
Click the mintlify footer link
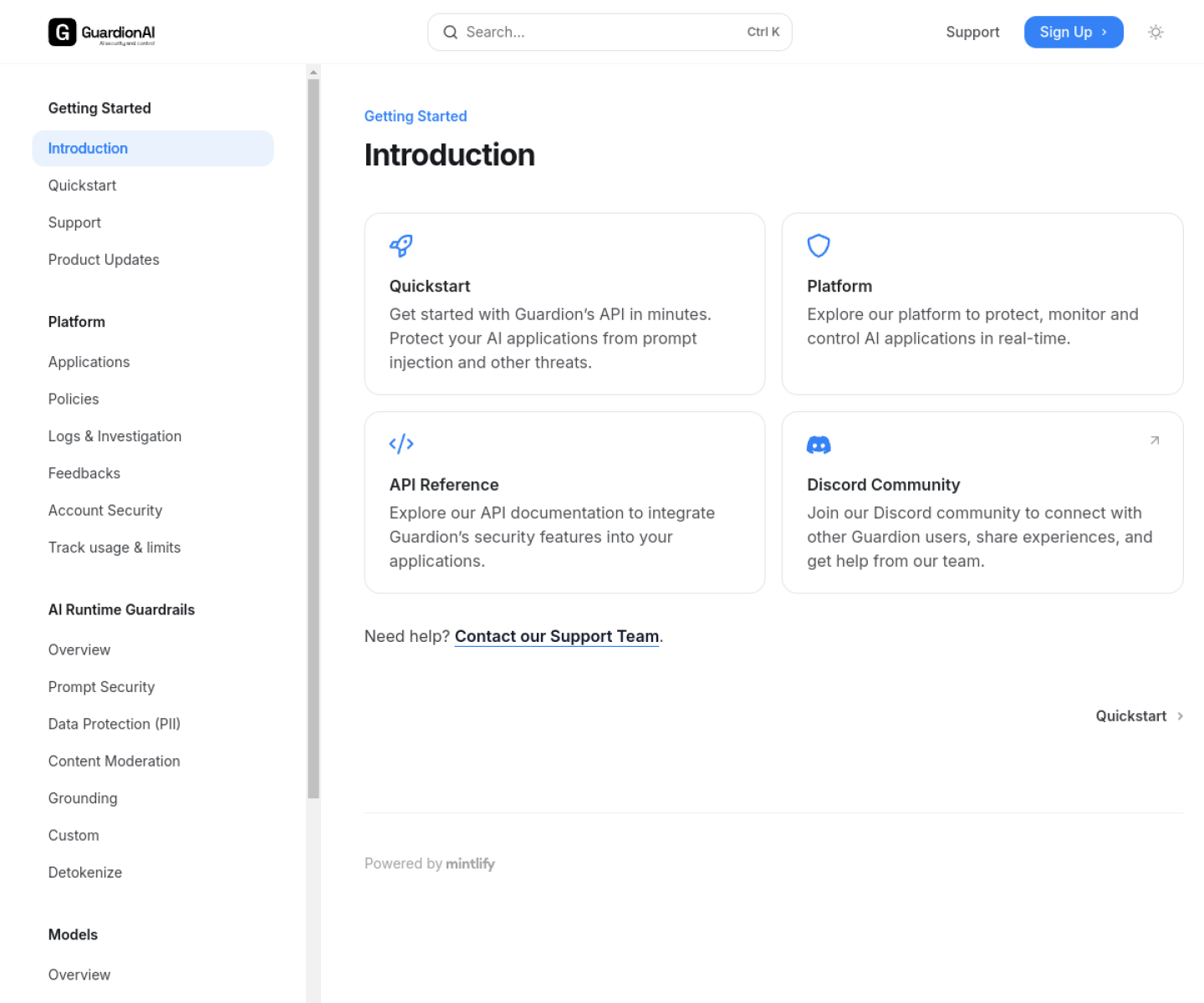(x=470, y=863)
